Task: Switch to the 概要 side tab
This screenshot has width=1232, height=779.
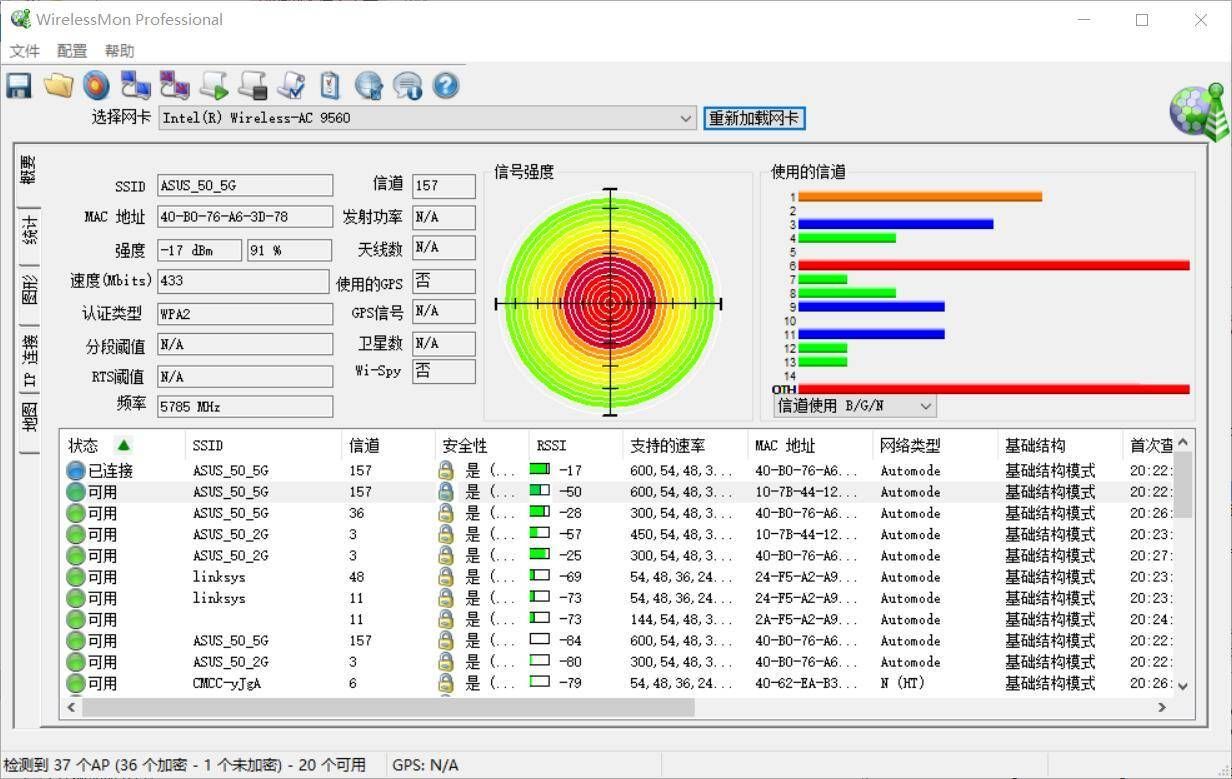Action: pyautogui.click(x=28, y=172)
